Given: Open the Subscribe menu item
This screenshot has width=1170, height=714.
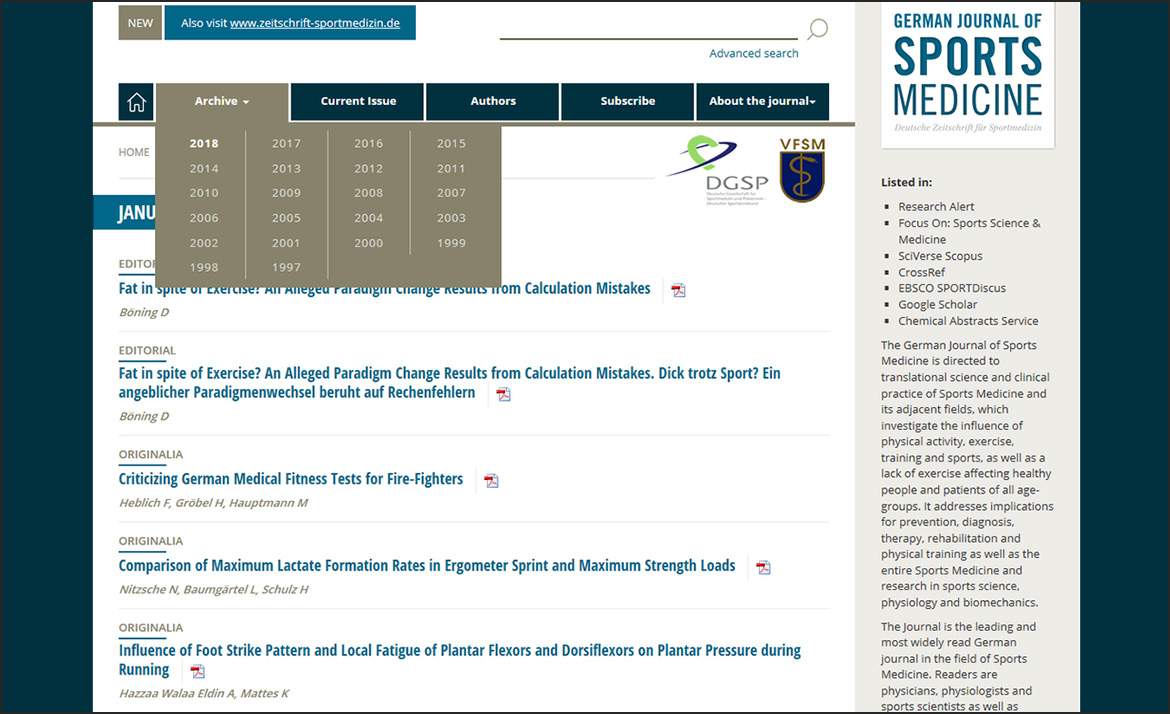Looking at the screenshot, I should point(628,101).
